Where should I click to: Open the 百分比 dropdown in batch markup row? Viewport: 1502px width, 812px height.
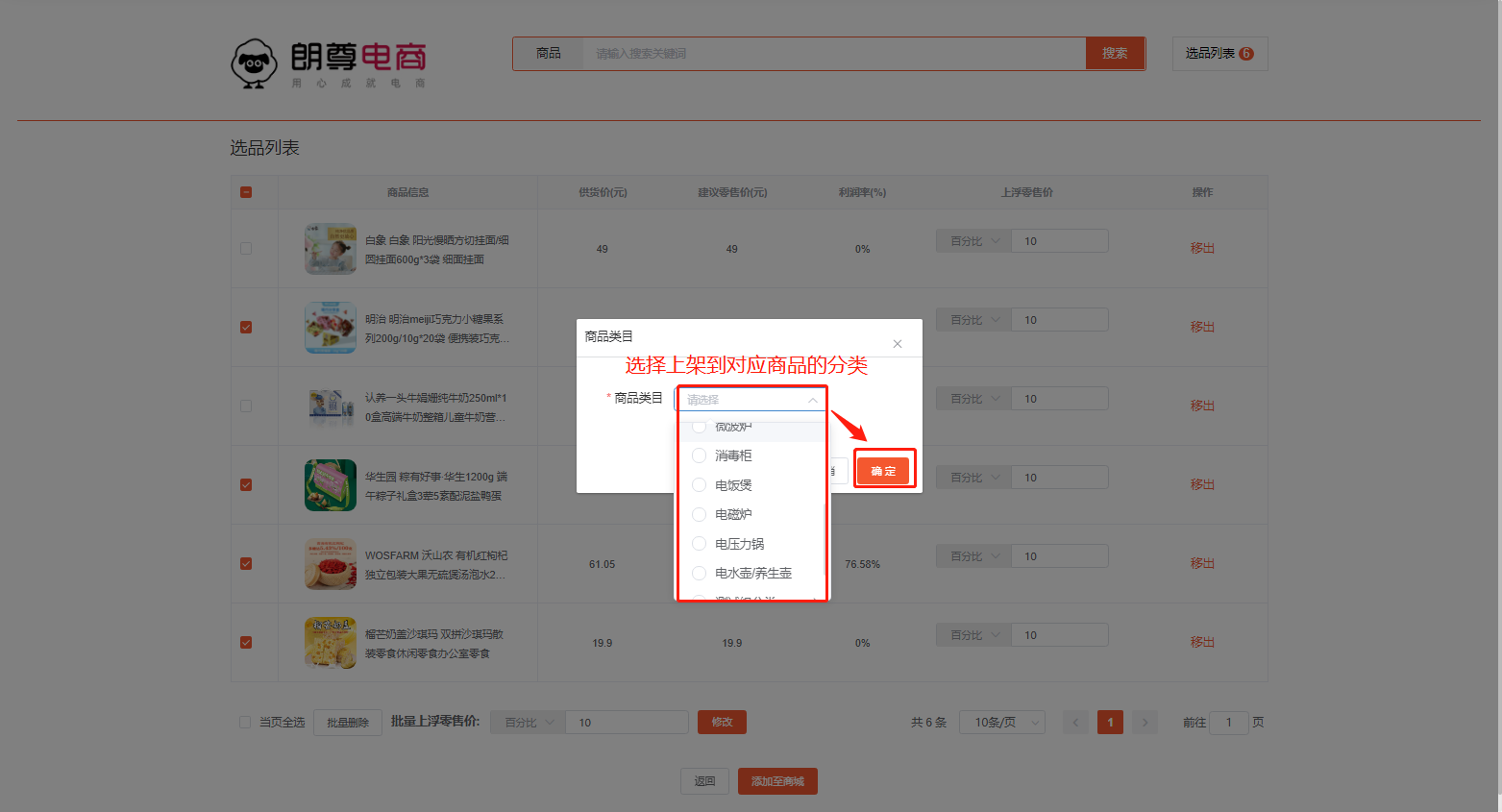(x=528, y=723)
